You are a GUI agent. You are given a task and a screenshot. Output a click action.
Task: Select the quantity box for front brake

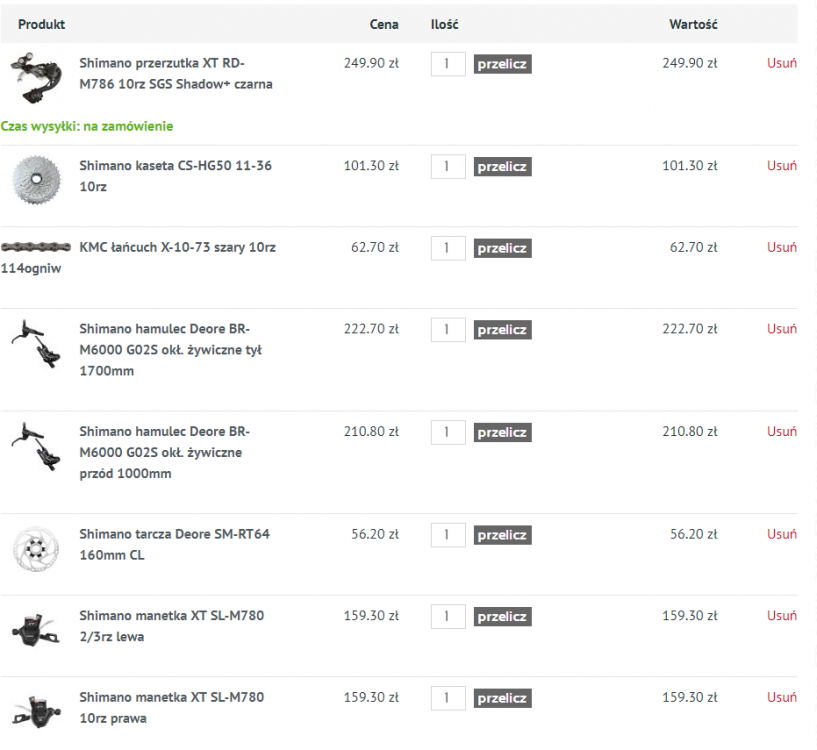[x=448, y=433]
